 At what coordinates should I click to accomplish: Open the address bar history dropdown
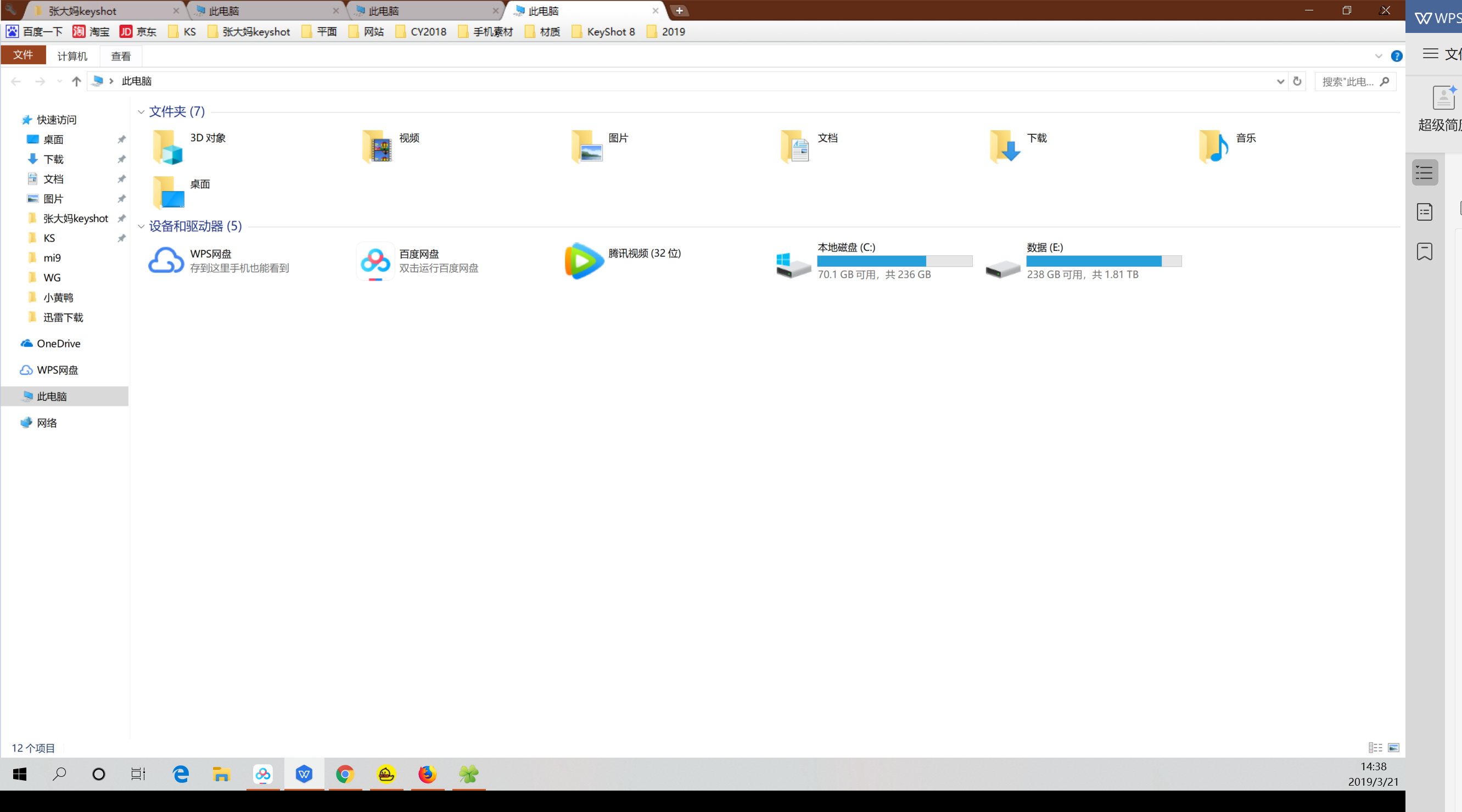pos(1280,81)
